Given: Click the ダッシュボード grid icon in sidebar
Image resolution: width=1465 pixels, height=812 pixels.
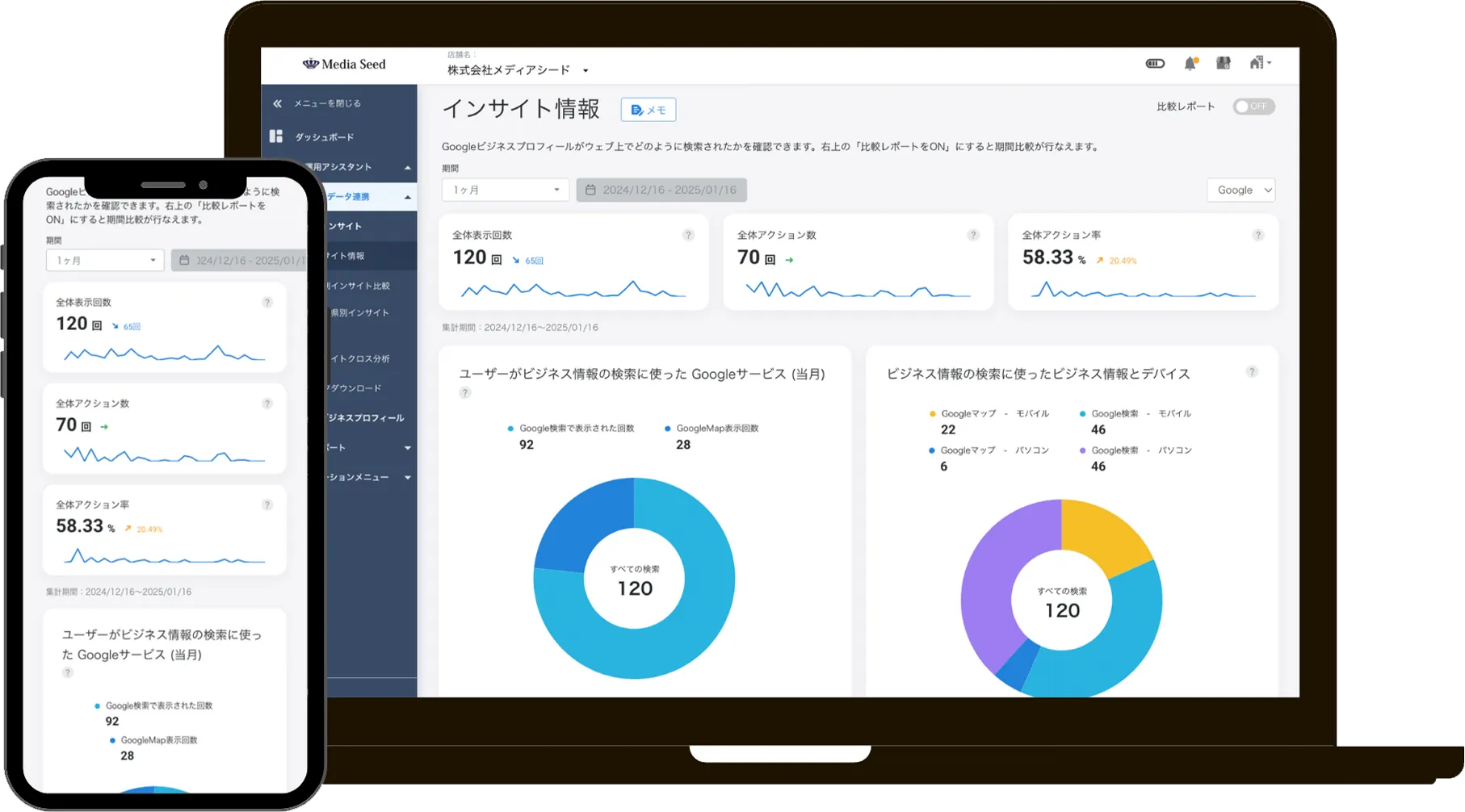Looking at the screenshot, I should point(276,136).
